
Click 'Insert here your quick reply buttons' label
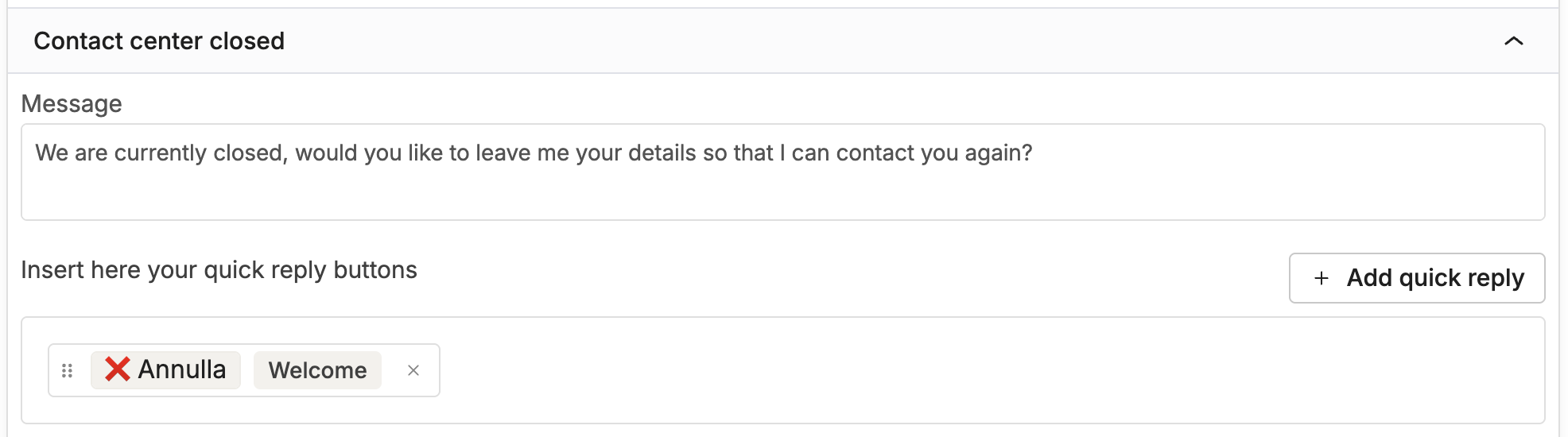pos(219,270)
